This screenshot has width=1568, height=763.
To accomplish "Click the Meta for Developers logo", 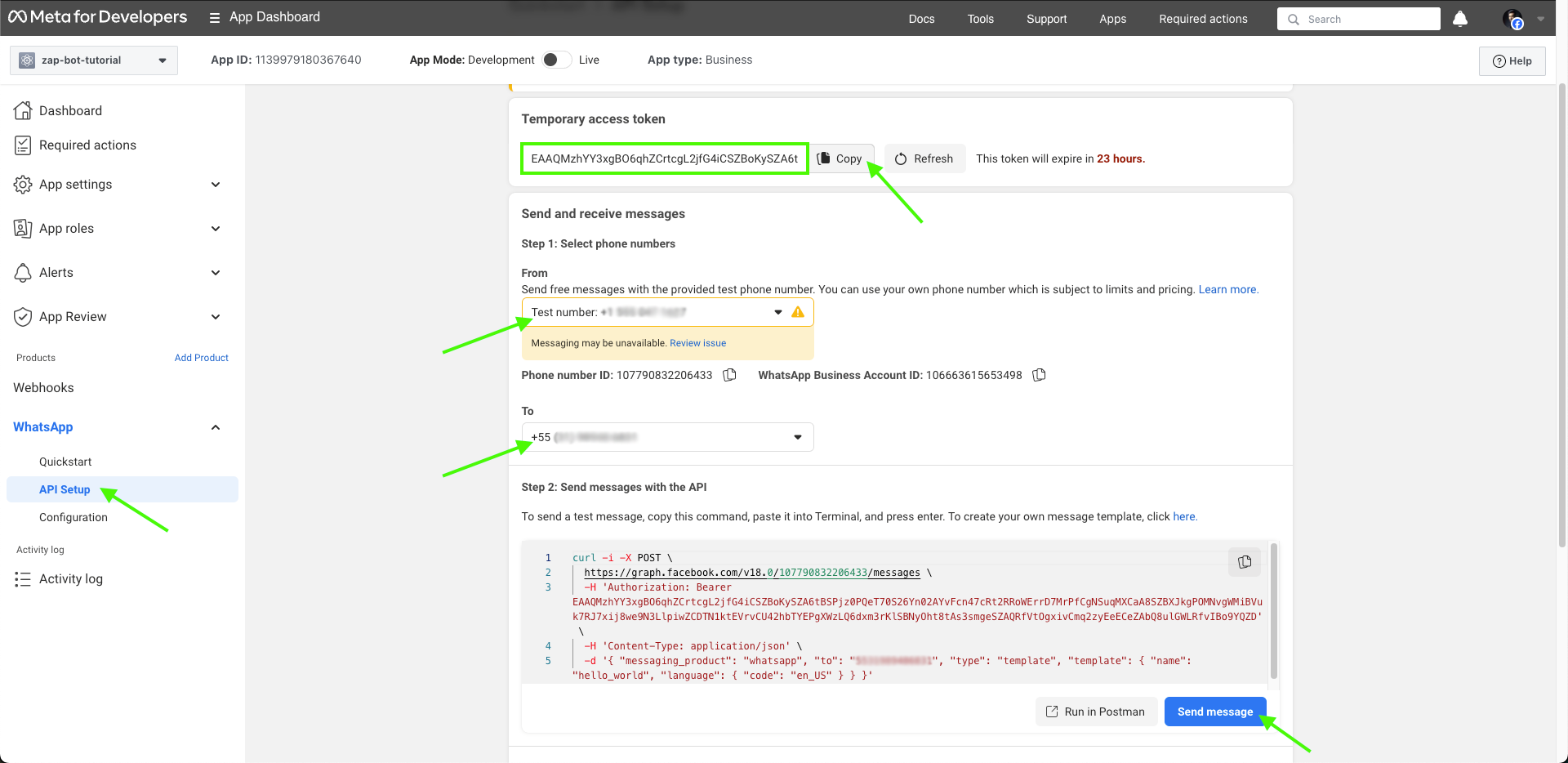I will [x=97, y=17].
